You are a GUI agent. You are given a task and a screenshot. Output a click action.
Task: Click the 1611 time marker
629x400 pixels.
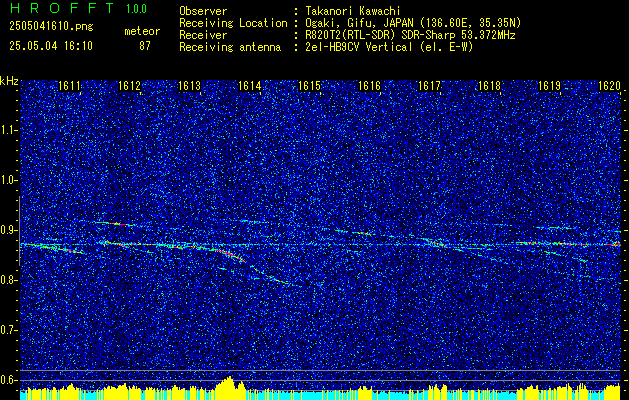pos(69,86)
